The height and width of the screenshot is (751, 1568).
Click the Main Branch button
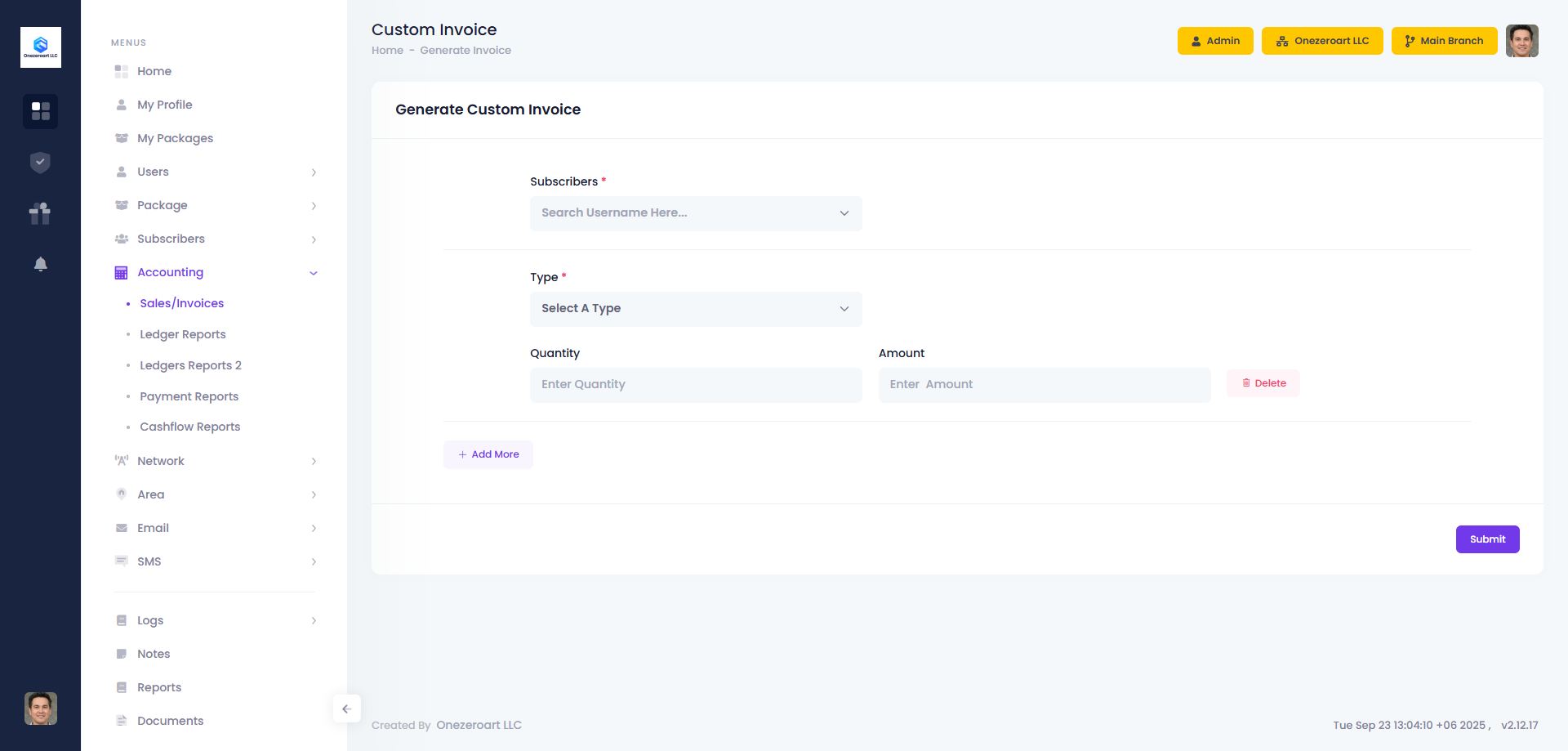1443,41
